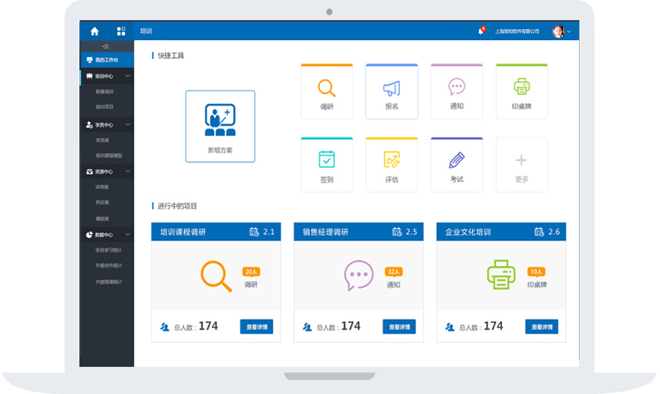Select 学员库 in the sidebar menu
This screenshot has width=660, height=394.
click(102, 140)
